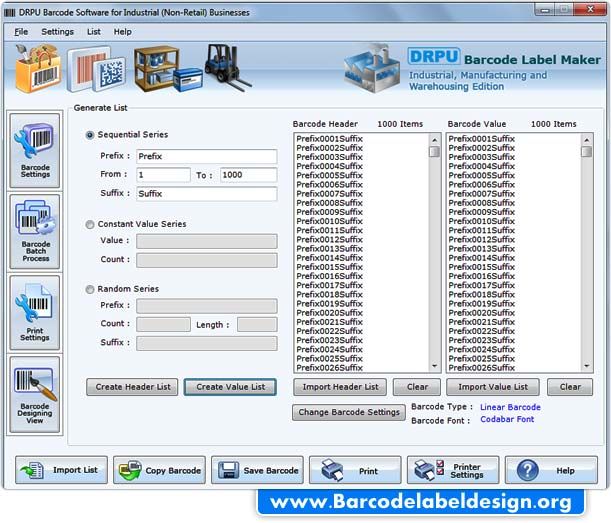
Task: Click the Barcode Value list scroll-up arrow
Action: tap(586, 140)
